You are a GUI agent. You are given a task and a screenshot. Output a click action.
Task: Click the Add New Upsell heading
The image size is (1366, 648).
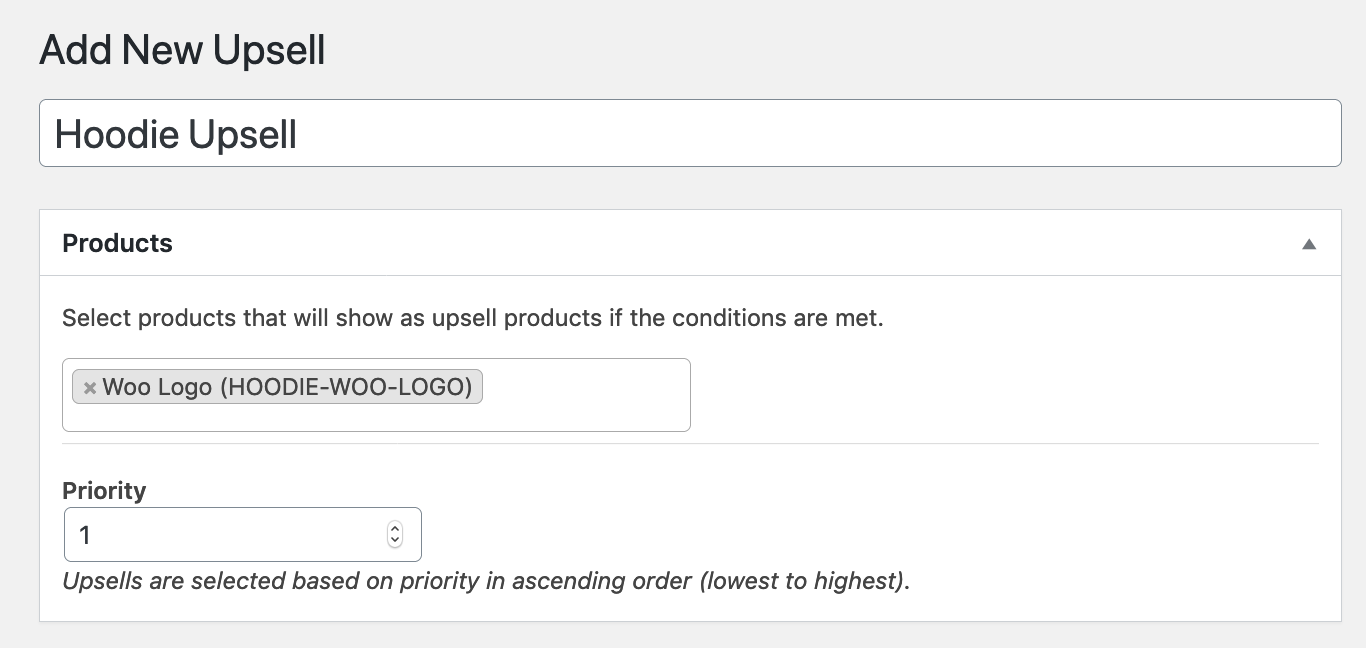(181, 49)
